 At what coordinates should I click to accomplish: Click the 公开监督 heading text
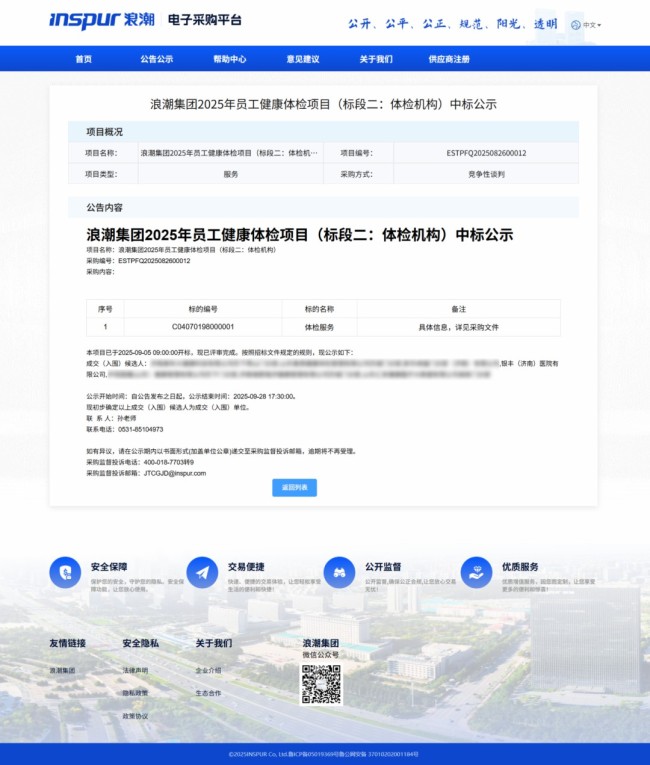[383, 567]
